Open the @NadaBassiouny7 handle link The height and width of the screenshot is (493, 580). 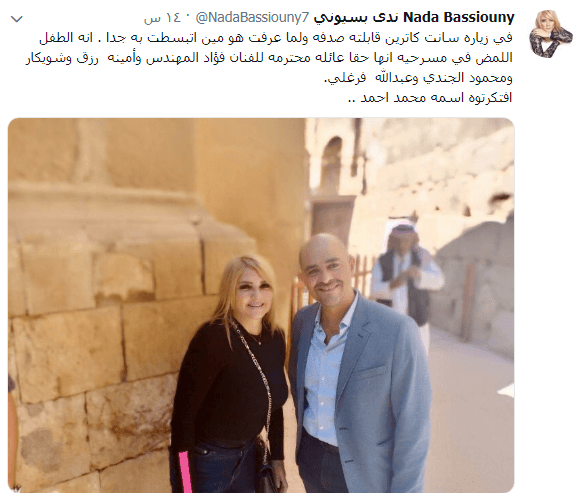pyautogui.click(x=252, y=17)
